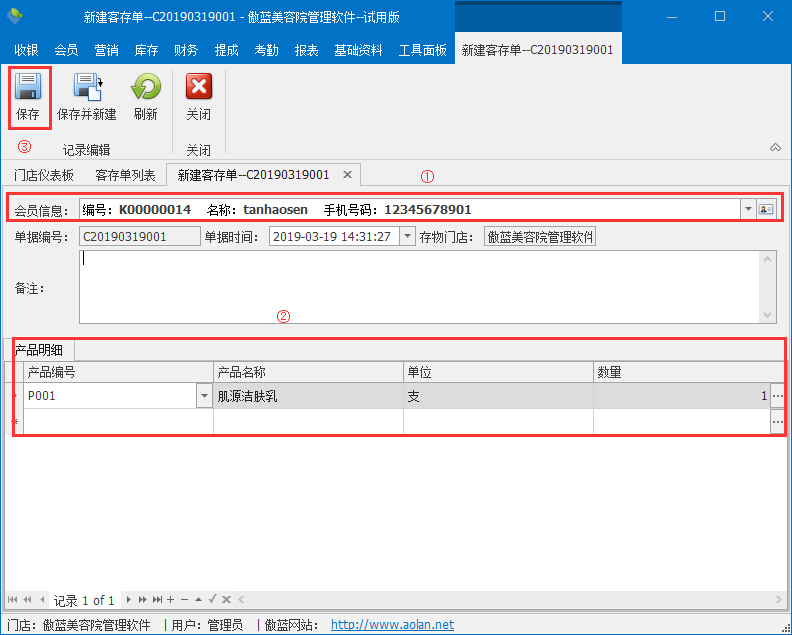Expand the 产品编号 P001 dropdown
The width and height of the screenshot is (792, 635).
[x=204, y=396]
